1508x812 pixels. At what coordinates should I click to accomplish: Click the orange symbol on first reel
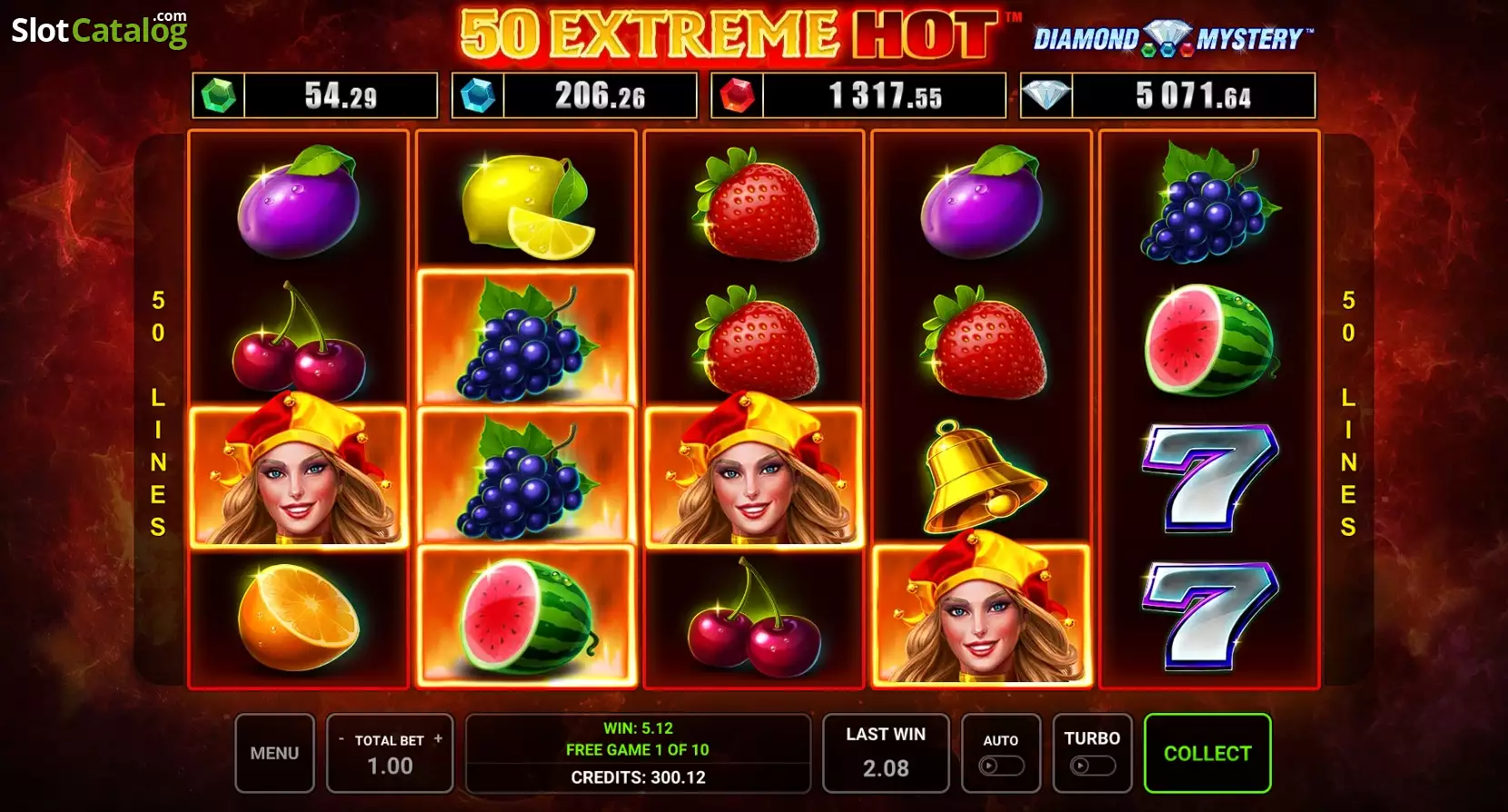pos(298,617)
